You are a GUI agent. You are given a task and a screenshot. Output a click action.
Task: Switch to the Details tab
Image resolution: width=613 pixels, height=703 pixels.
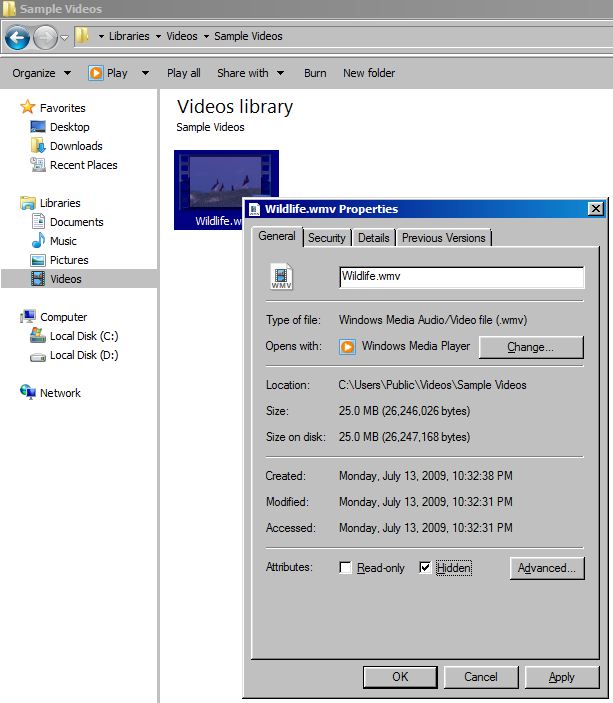click(x=374, y=238)
